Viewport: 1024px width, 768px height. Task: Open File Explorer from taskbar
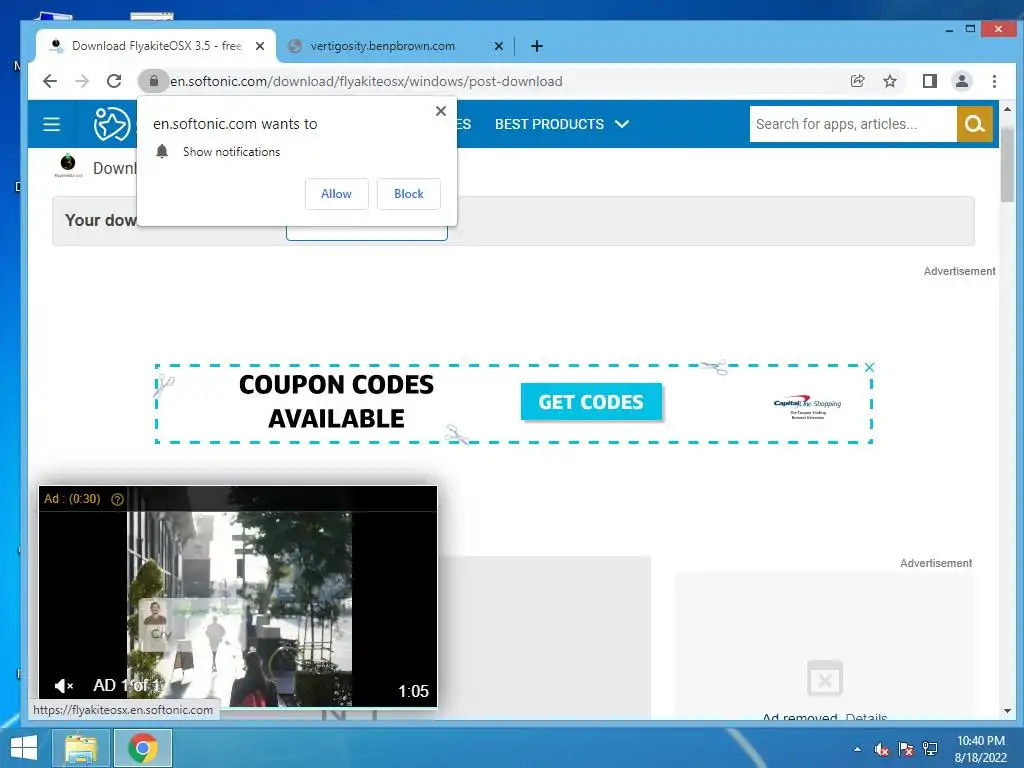[x=81, y=748]
